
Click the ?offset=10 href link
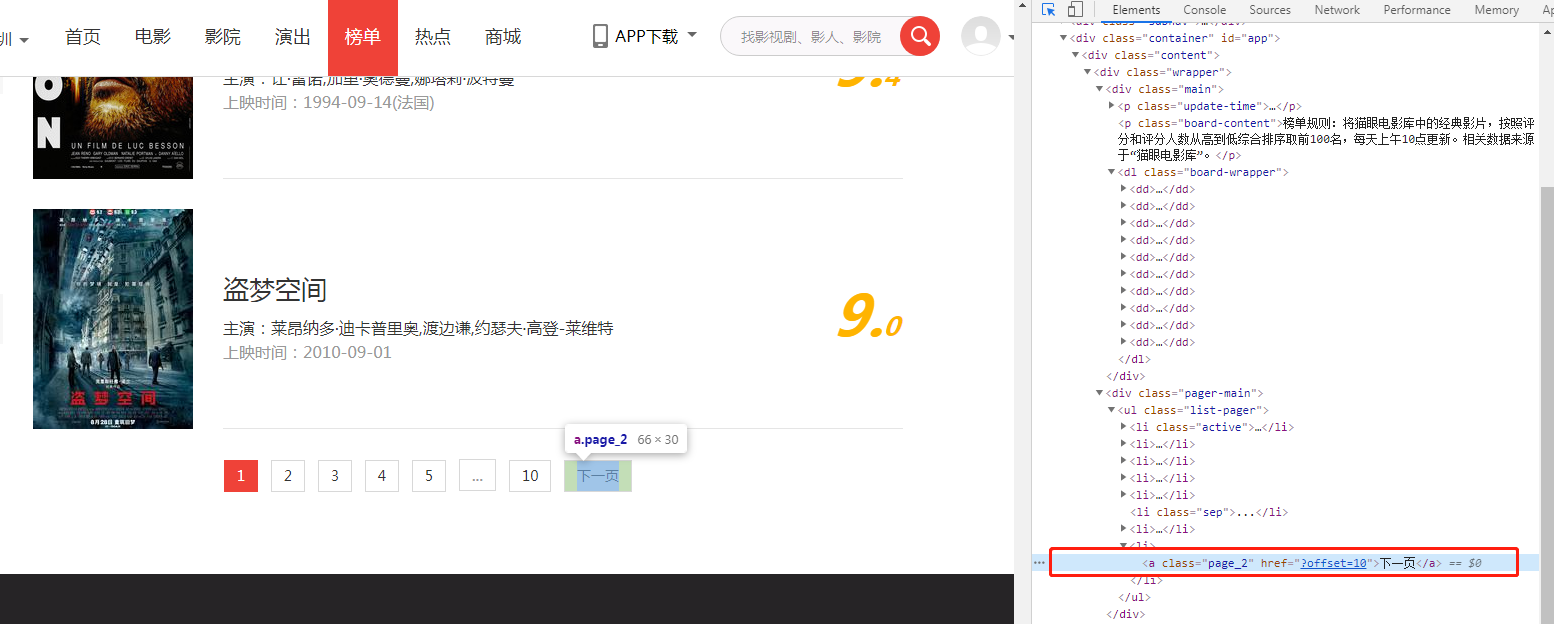click(x=1334, y=562)
